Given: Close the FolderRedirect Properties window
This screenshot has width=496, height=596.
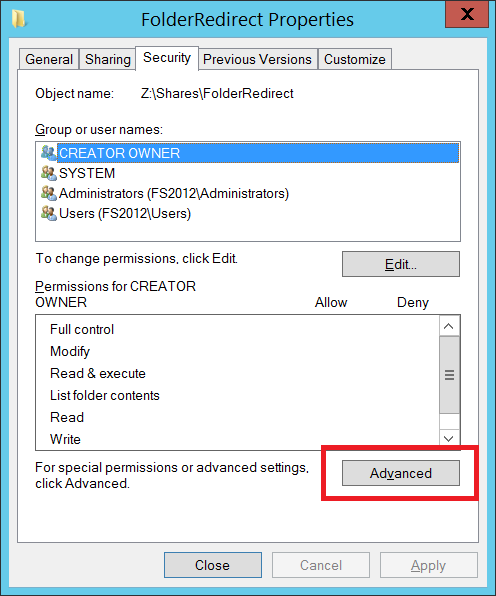Looking at the screenshot, I should click(467, 14).
